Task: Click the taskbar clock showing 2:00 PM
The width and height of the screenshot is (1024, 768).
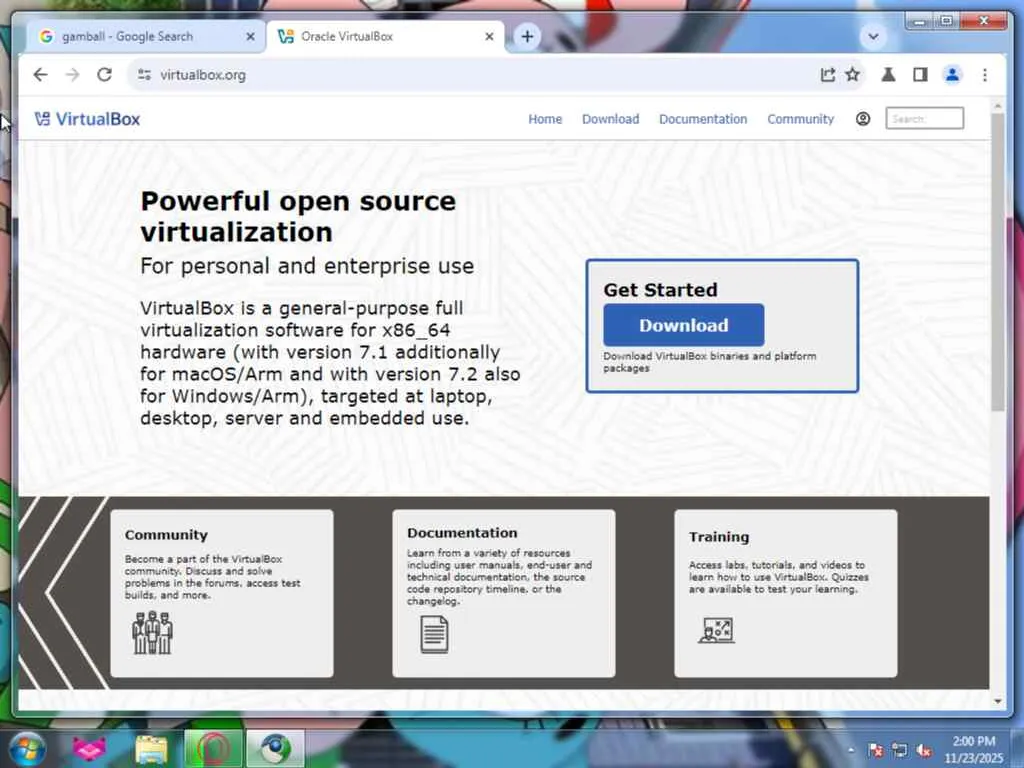Action: 973,749
